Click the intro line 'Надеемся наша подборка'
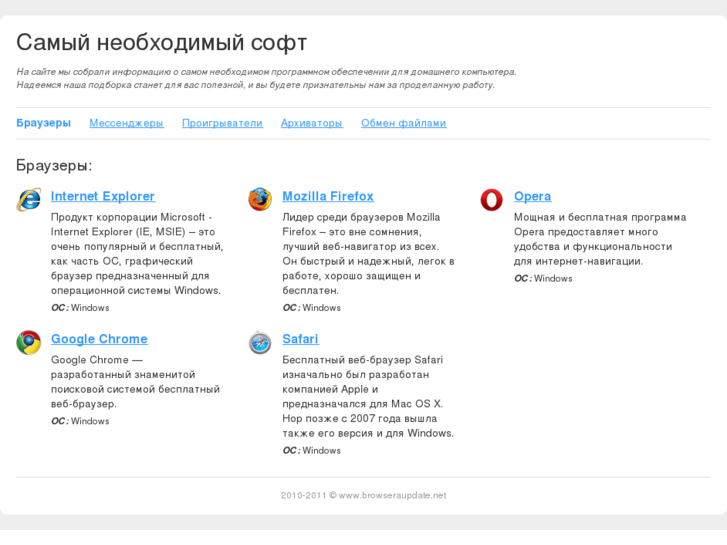 (x=255, y=85)
